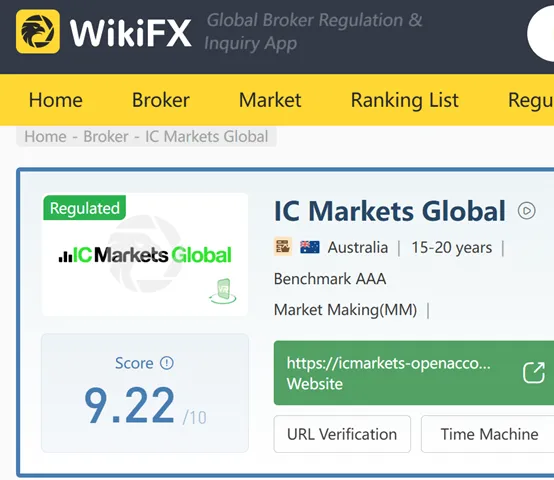Click the URL Verification button
This screenshot has width=554, height=480.
(x=342, y=434)
